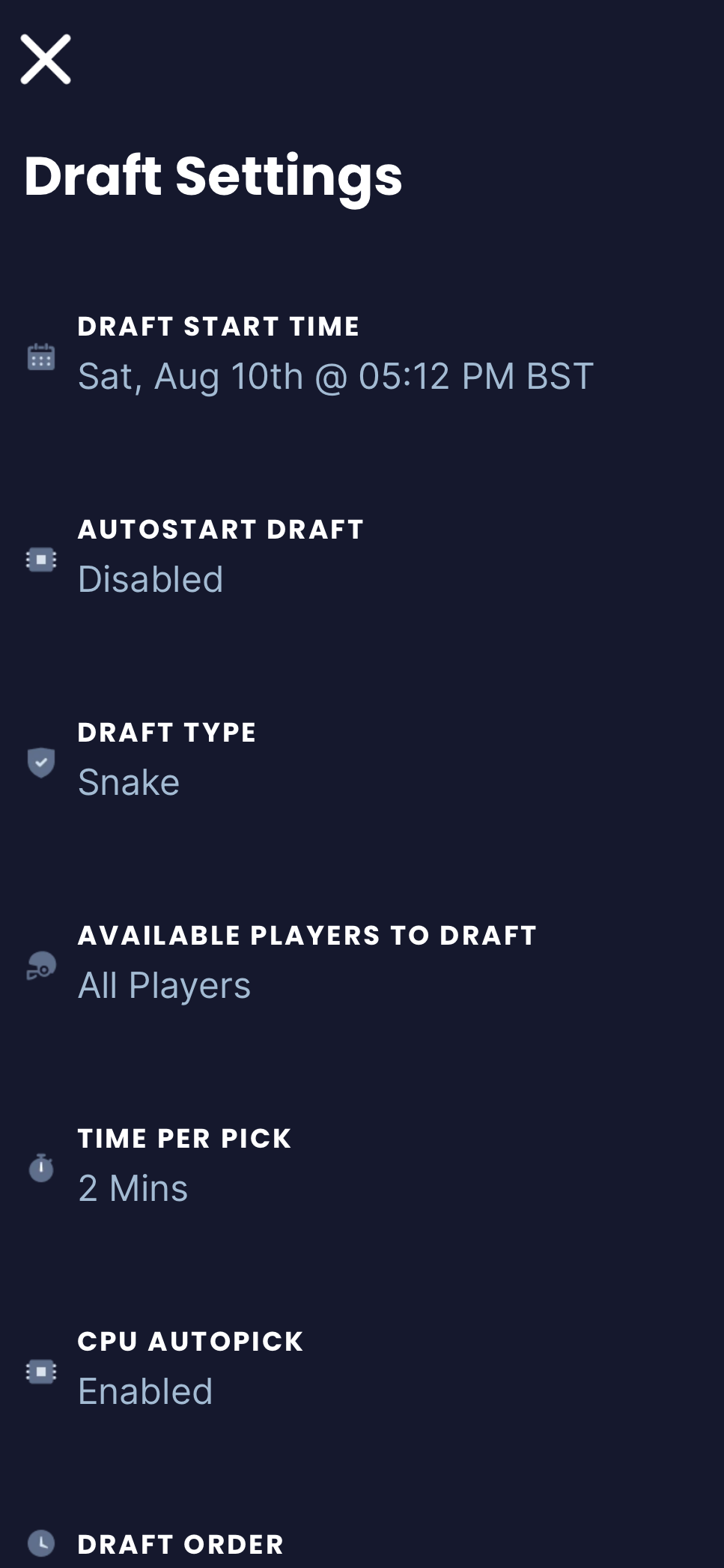Open the Draft Type setting label
The width and height of the screenshot is (724, 1568).
[167, 733]
